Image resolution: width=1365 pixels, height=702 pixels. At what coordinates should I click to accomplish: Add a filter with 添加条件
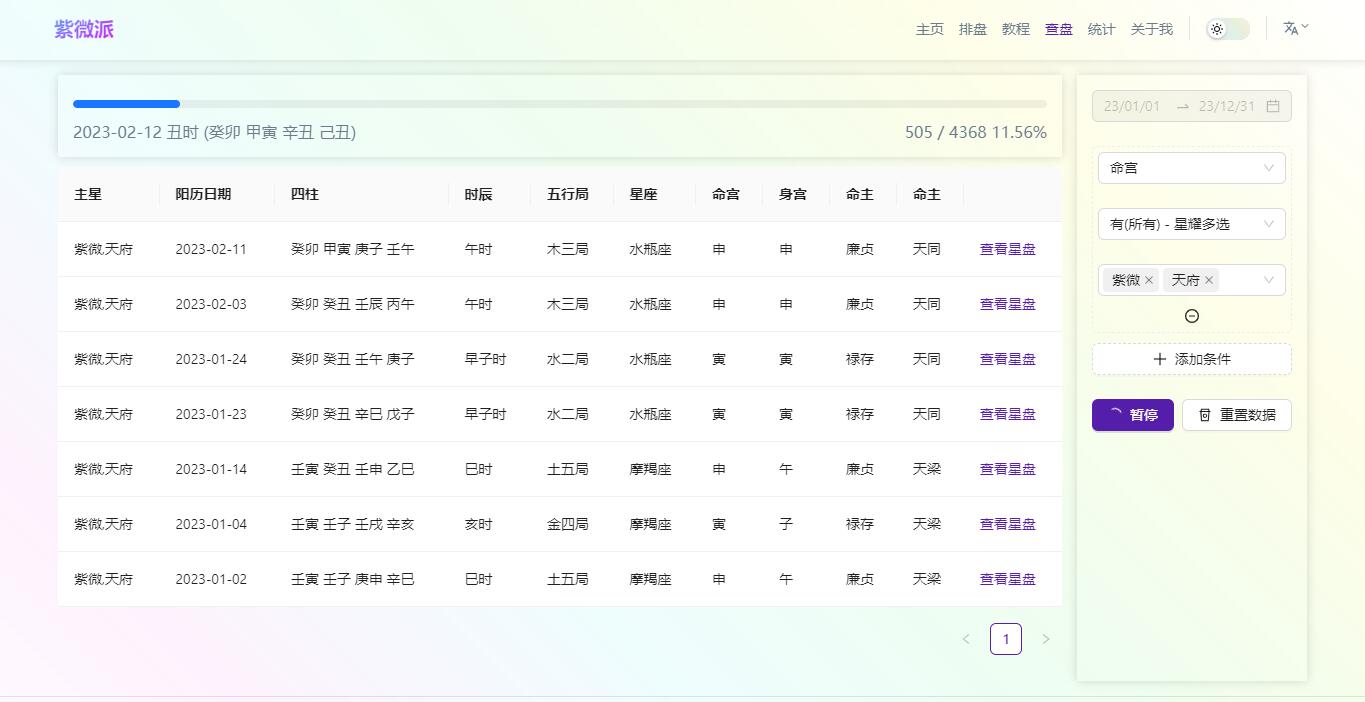tap(1191, 359)
